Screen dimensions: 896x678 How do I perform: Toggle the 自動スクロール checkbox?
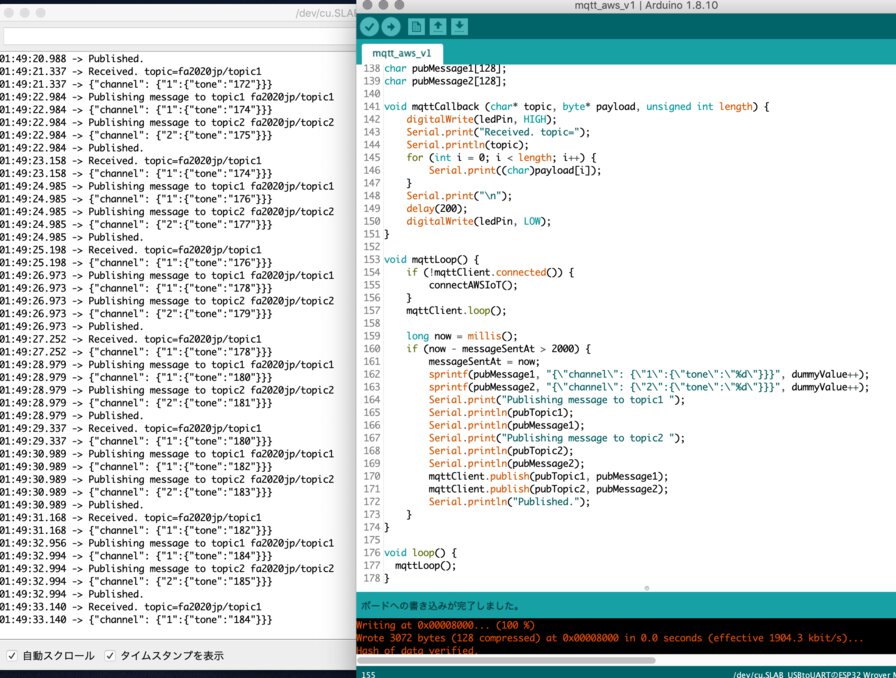11,656
